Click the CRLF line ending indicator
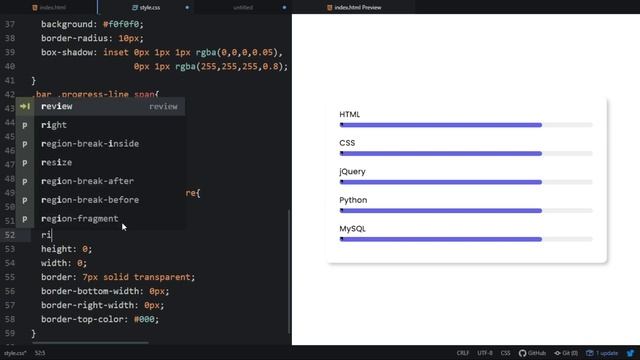This screenshot has height=360, width=640. (463, 353)
